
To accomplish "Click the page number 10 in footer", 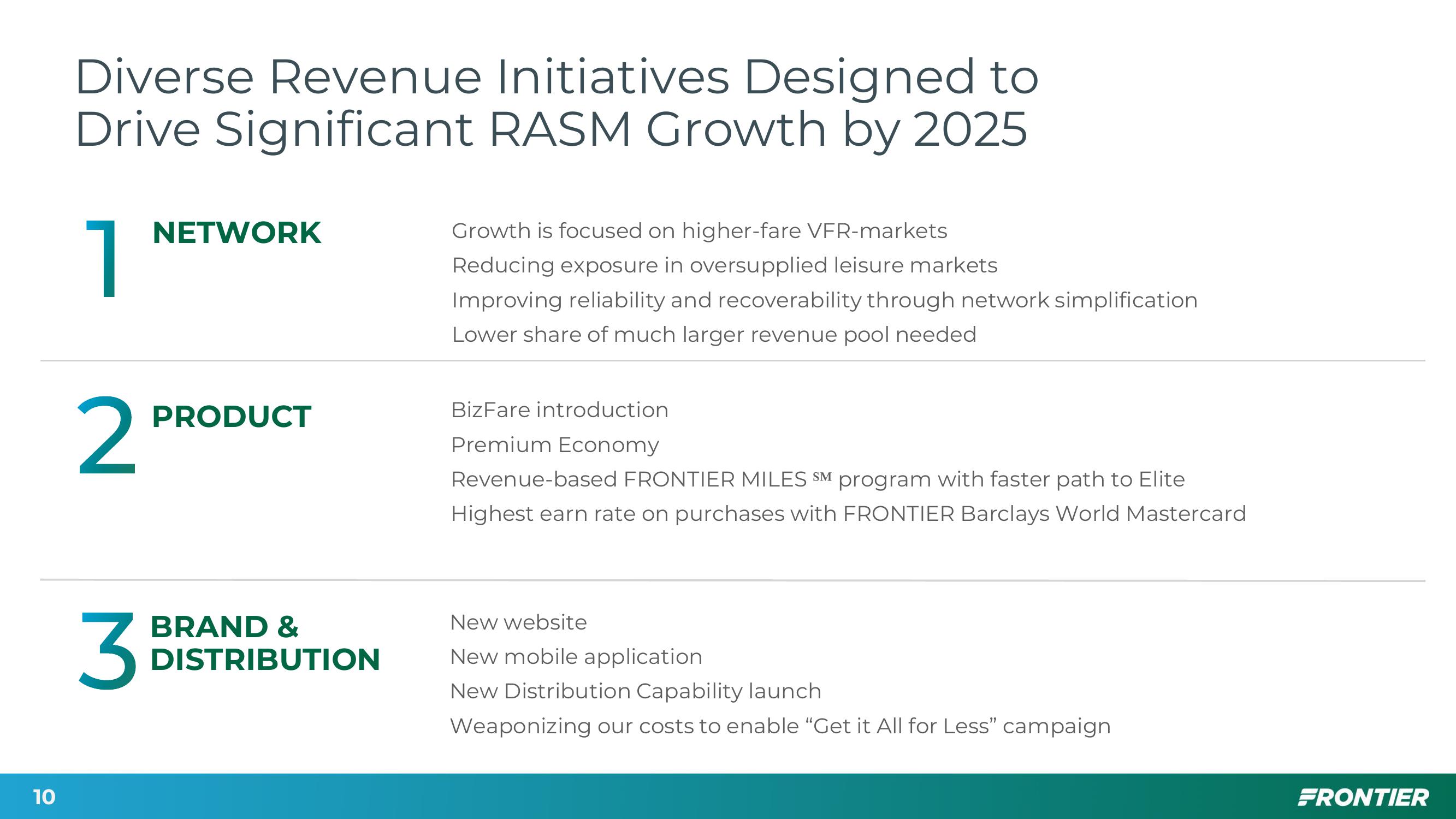I will pos(44,797).
